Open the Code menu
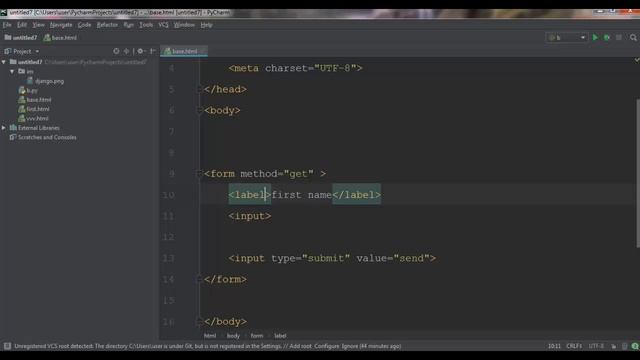The height and width of the screenshot is (360, 640). [84, 25]
